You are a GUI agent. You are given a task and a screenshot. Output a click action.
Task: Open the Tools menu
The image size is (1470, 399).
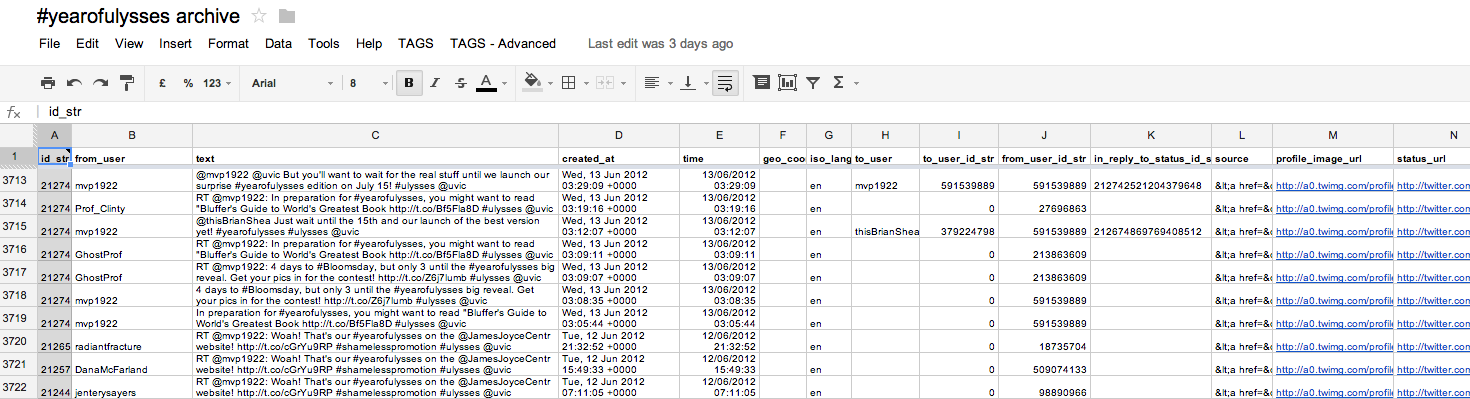click(x=323, y=43)
